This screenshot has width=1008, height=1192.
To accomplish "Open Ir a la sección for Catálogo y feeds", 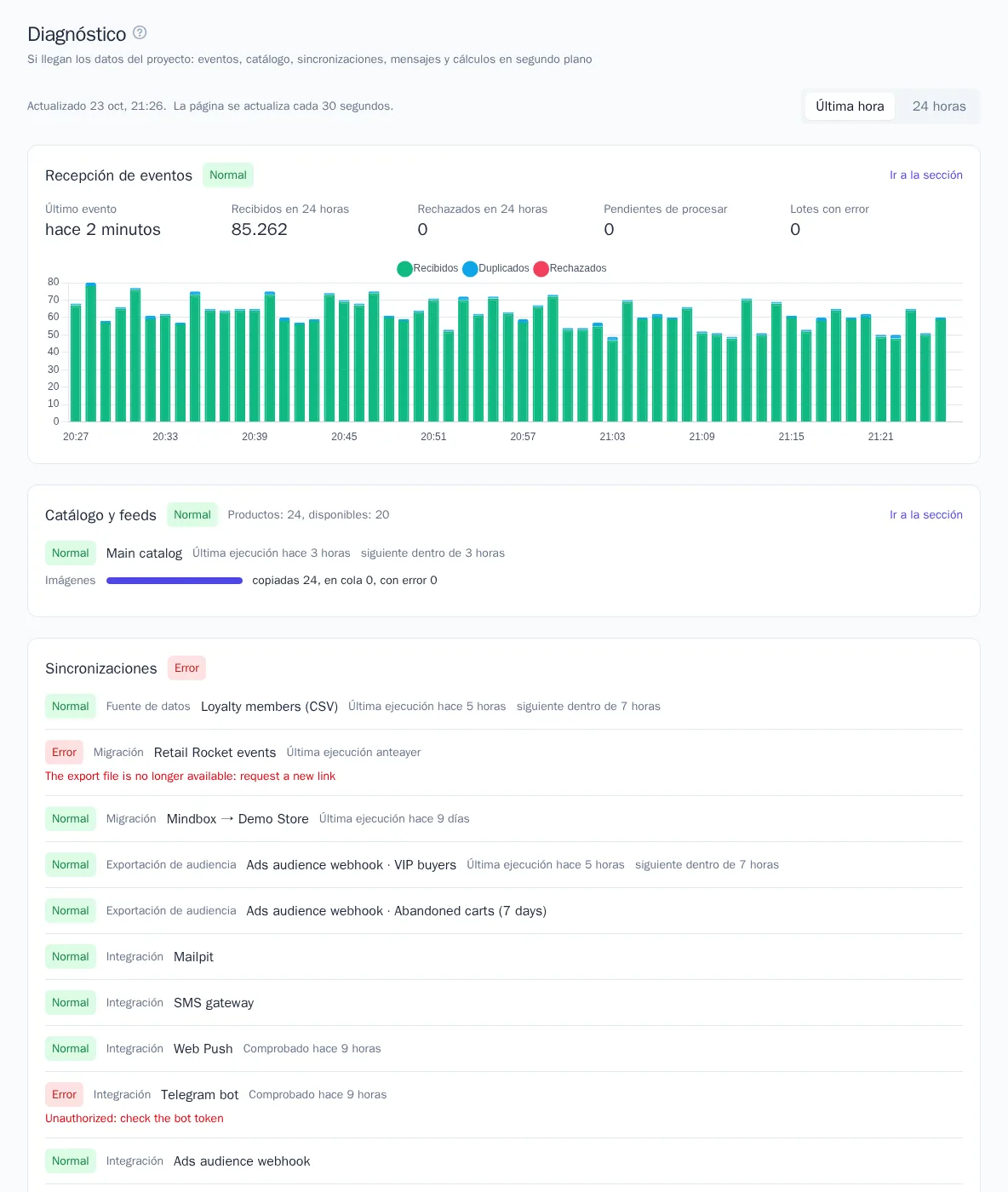I will pos(926,515).
